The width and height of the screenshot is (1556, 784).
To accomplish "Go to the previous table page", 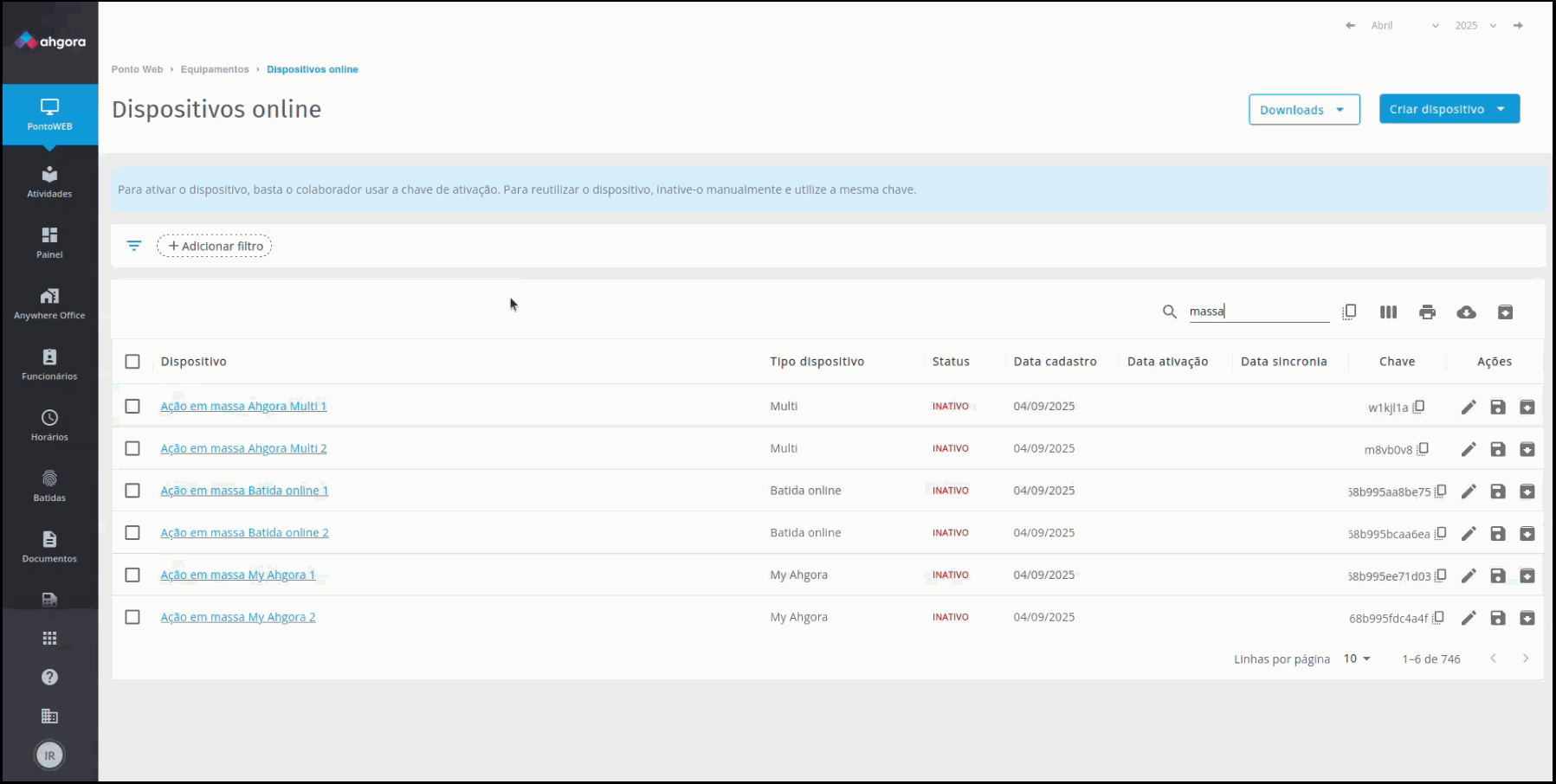I will coord(1493,659).
